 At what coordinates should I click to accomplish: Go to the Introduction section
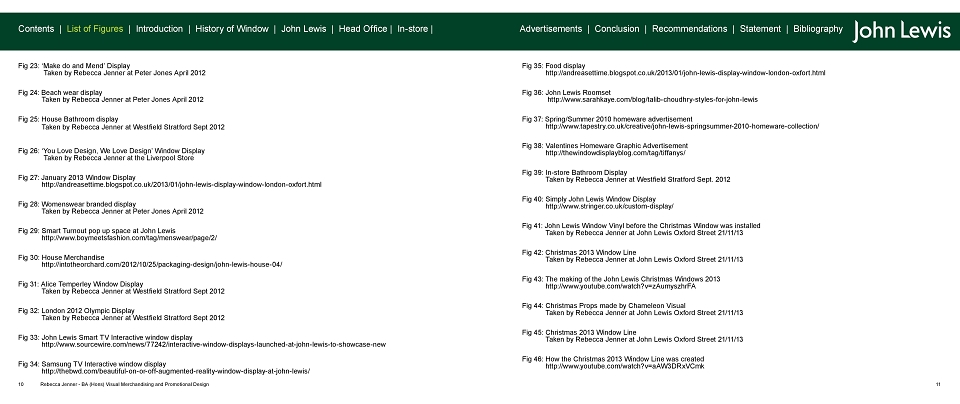(159, 29)
